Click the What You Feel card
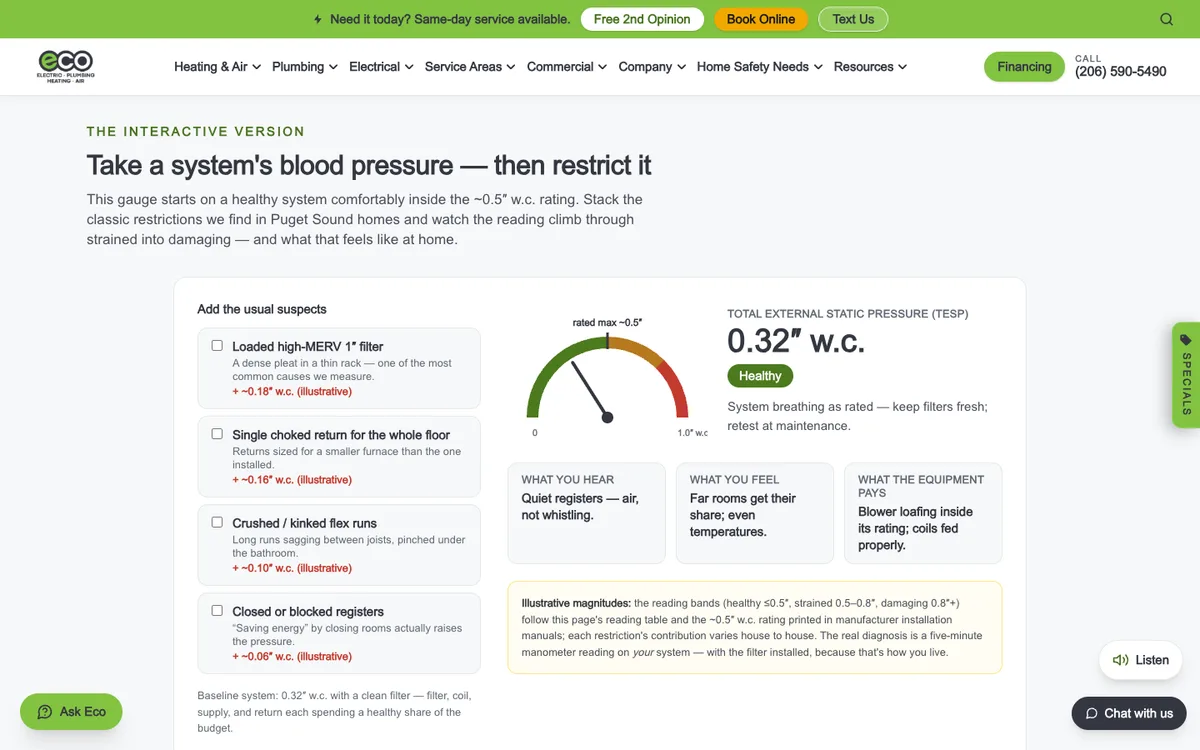 click(755, 513)
